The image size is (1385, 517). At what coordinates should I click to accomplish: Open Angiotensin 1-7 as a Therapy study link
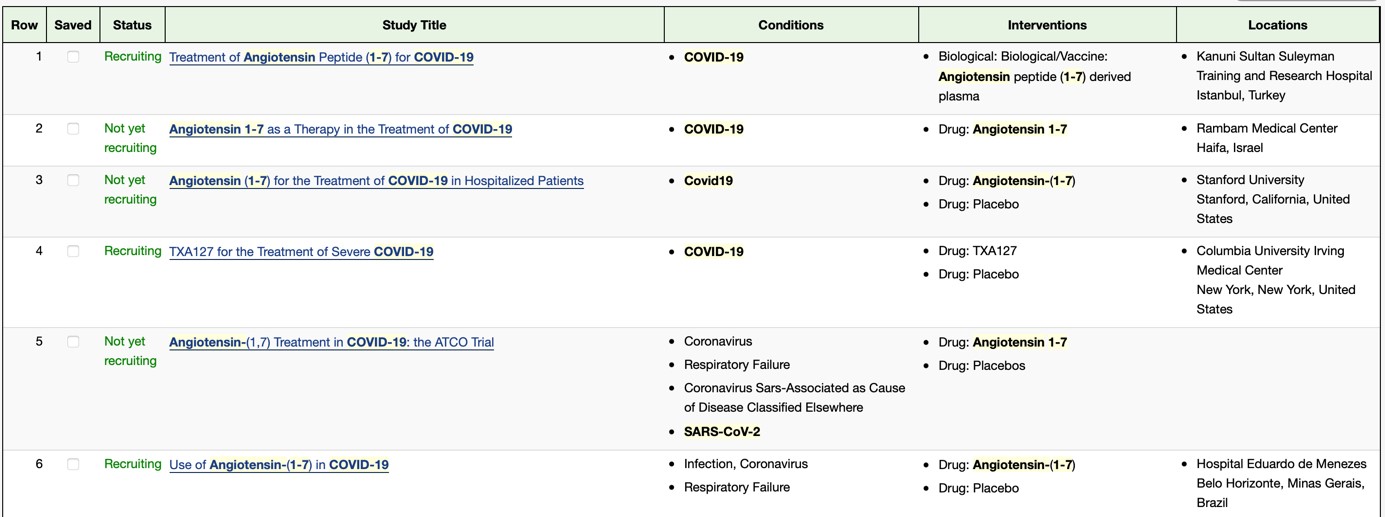point(340,129)
